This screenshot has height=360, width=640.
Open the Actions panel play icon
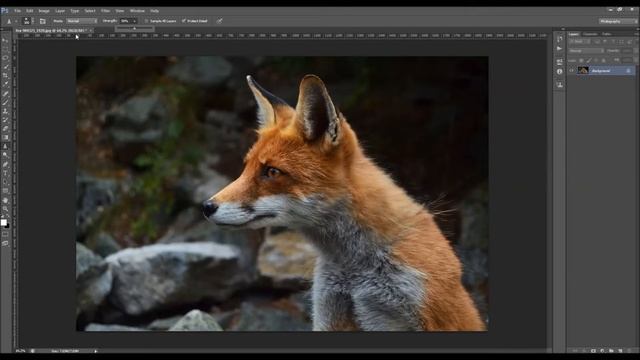[x=559, y=49]
